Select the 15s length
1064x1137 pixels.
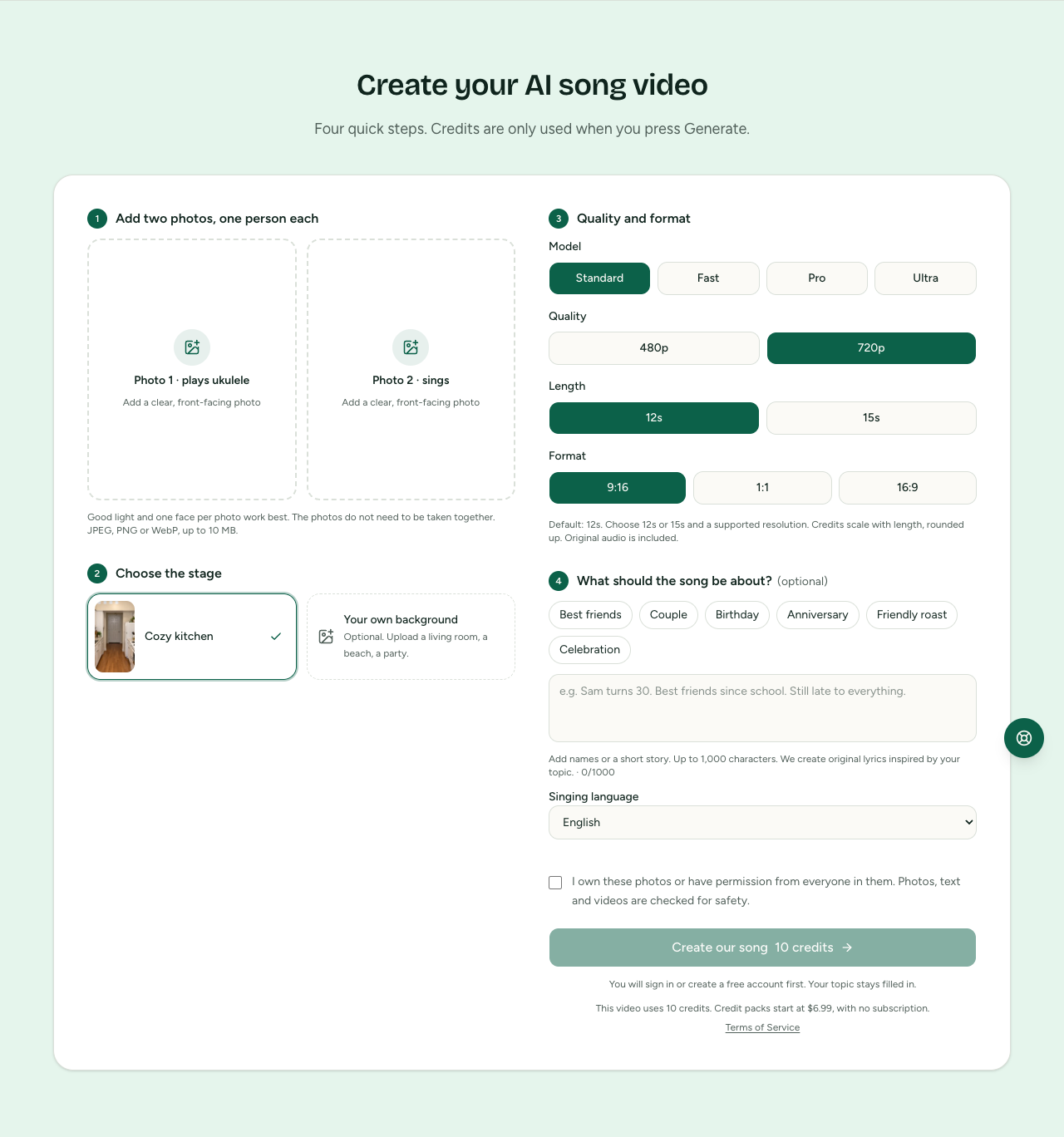coord(871,418)
